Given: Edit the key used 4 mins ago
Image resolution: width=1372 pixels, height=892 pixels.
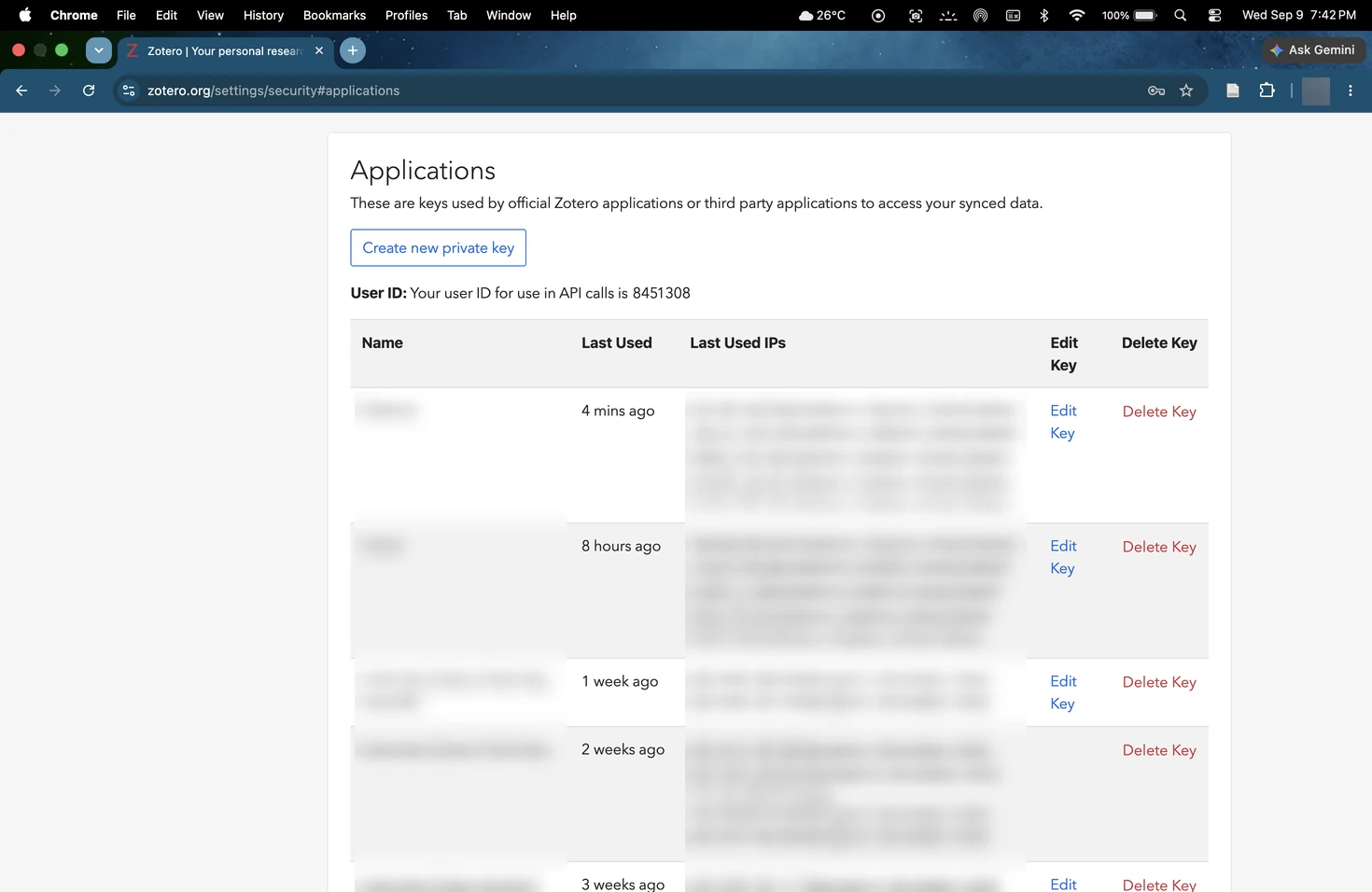Looking at the screenshot, I should pos(1063,422).
